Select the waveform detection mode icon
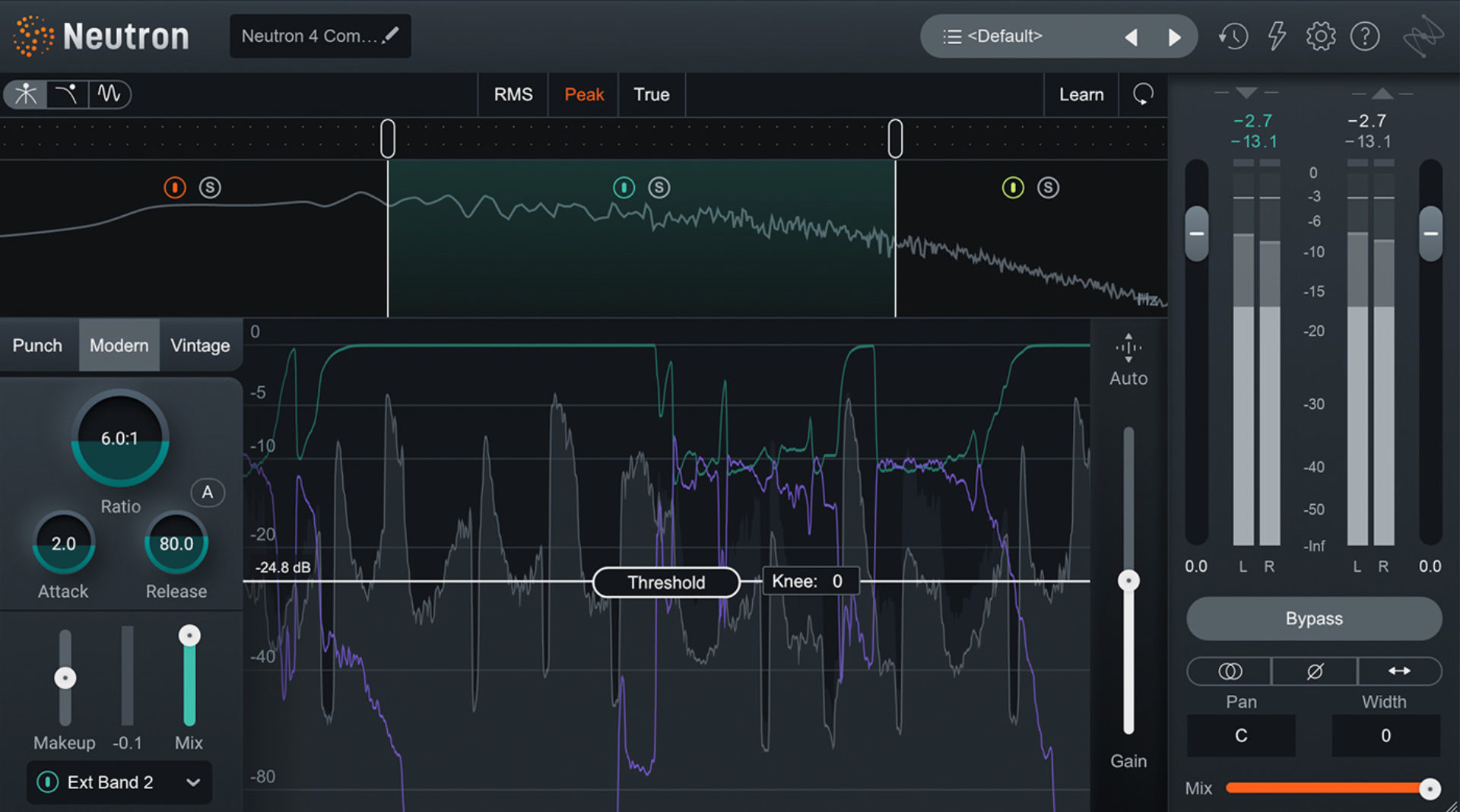 tap(109, 94)
